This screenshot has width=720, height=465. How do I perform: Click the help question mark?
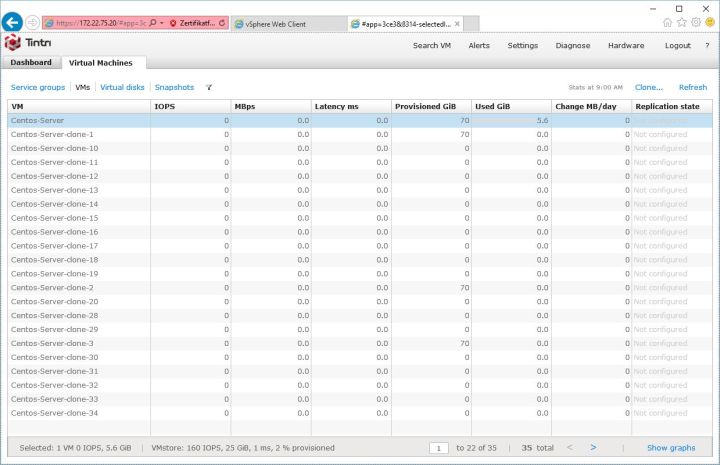[x=707, y=45]
